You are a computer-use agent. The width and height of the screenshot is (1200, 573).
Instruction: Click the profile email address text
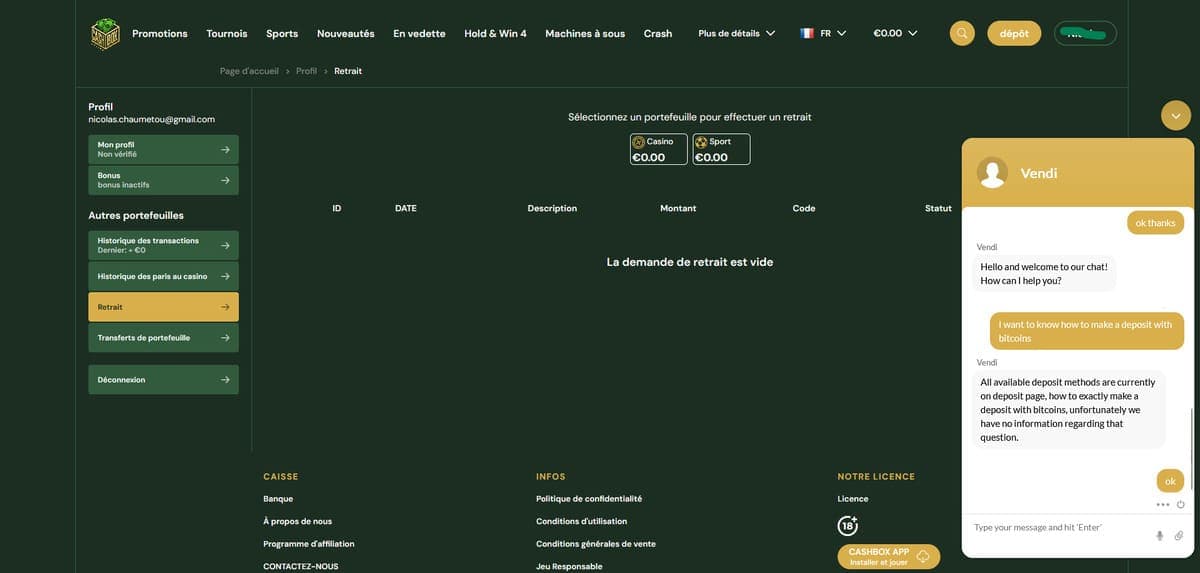click(x=152, y=119)
